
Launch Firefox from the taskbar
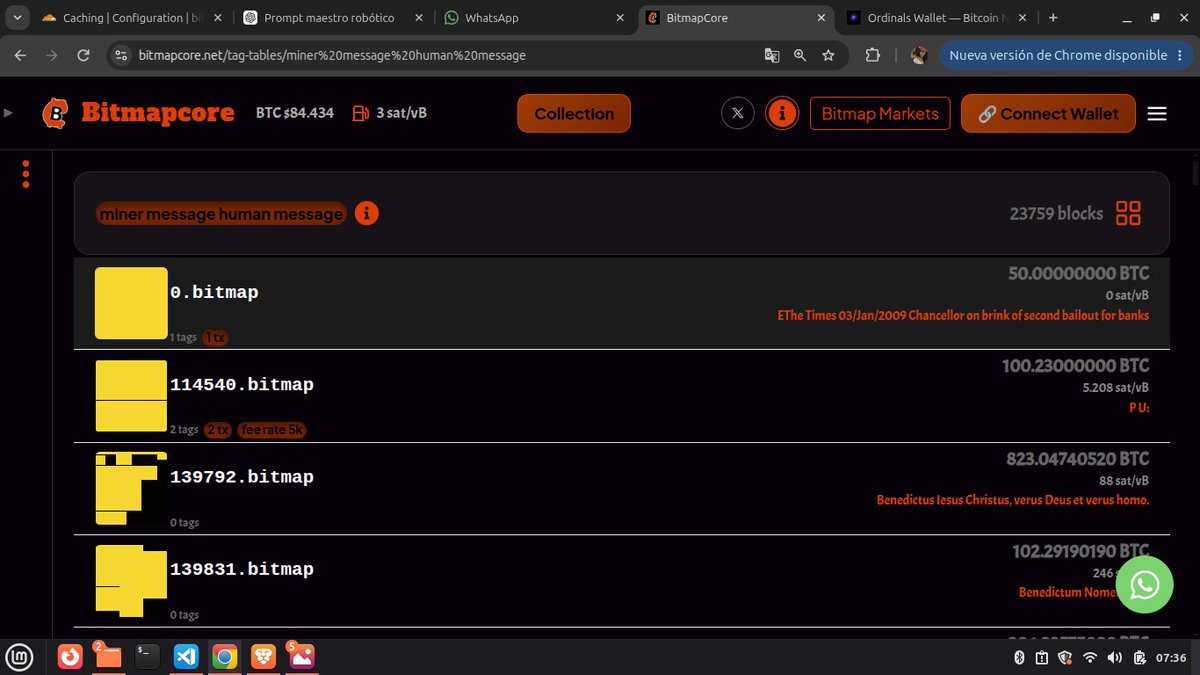(70, 657)
